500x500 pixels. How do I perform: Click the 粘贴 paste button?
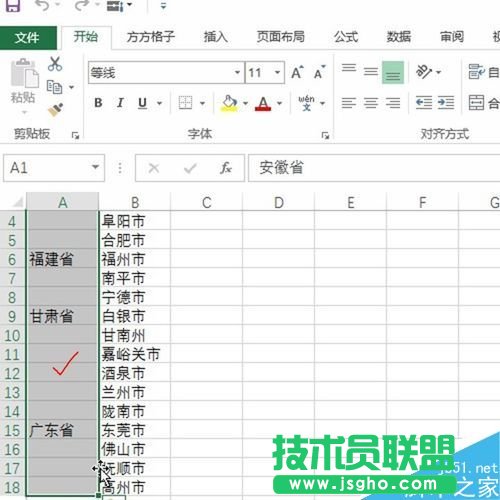click(23, 82)
